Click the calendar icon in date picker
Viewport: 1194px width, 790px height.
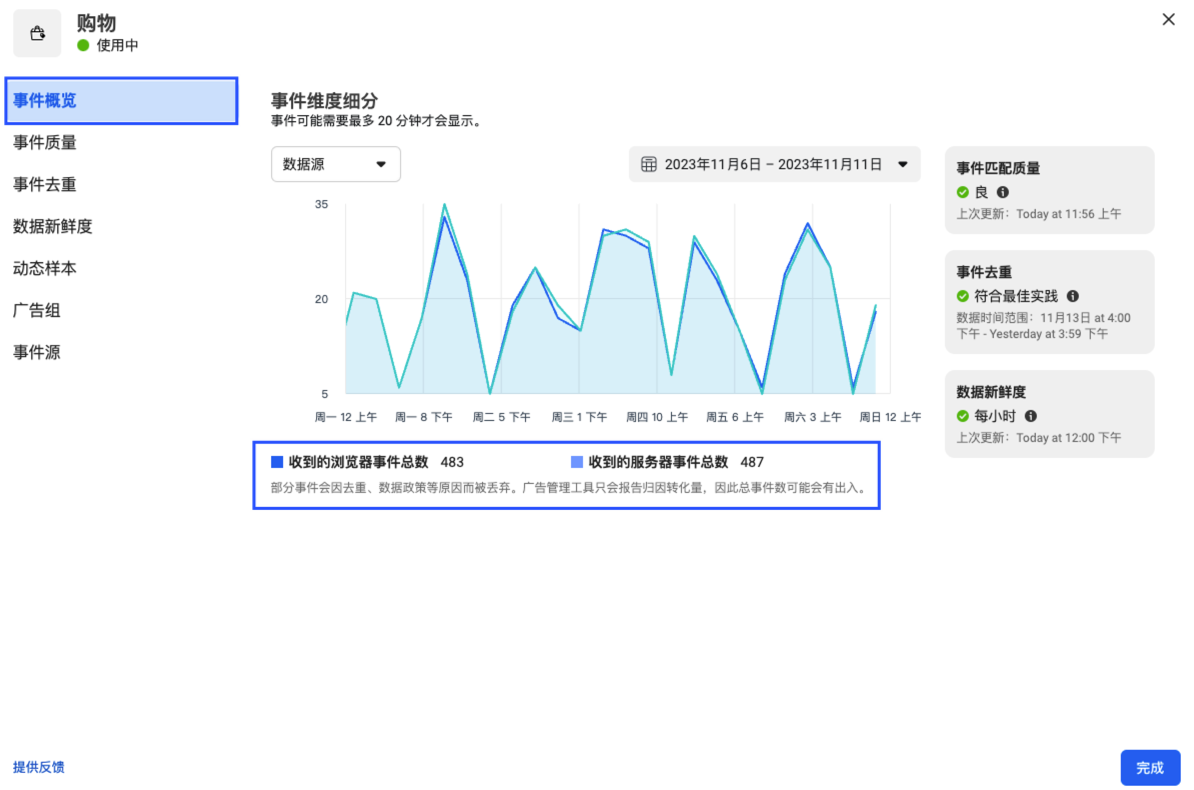coord(648,164)
